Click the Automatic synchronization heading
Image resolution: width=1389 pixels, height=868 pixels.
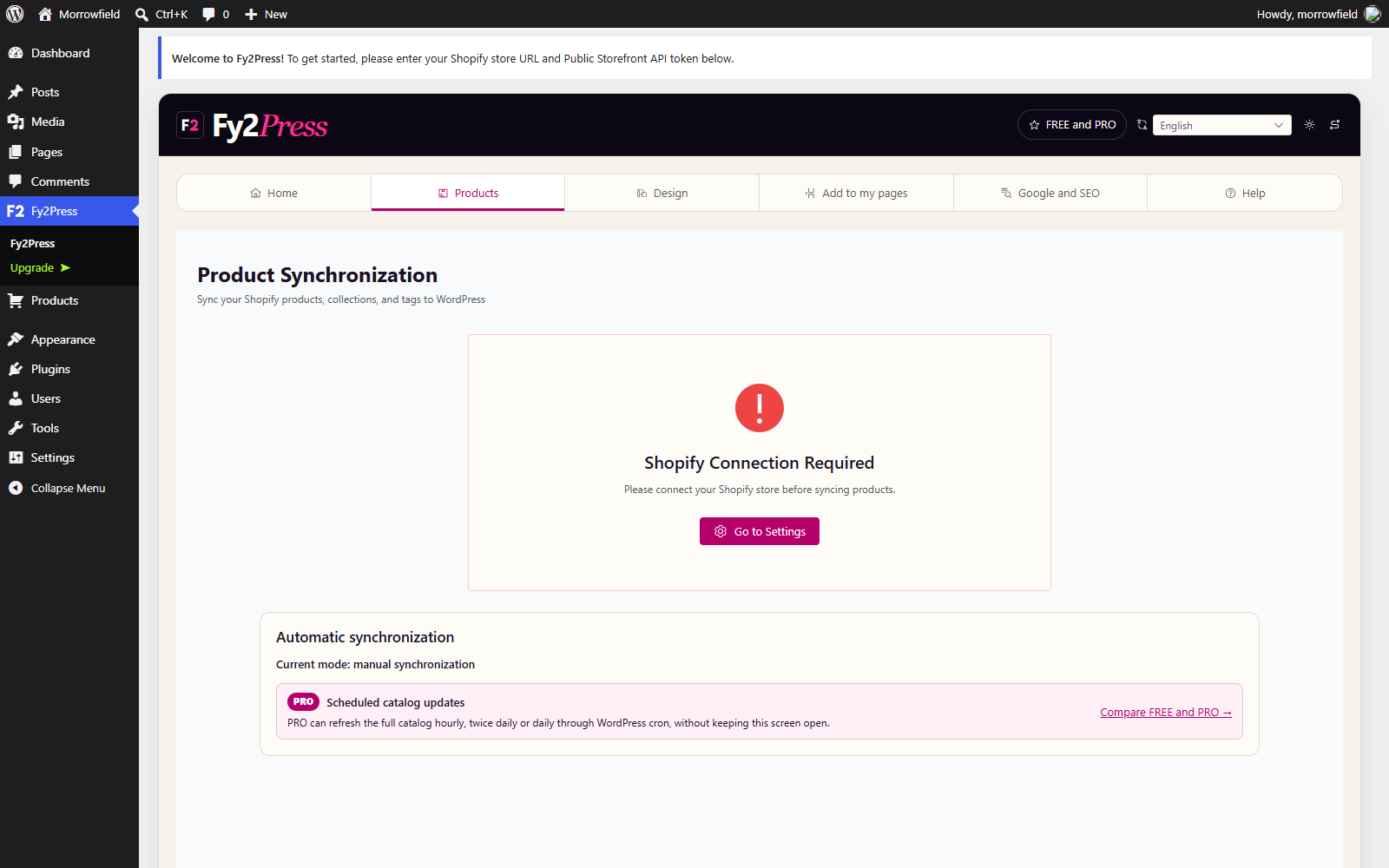tap(365, 637)
